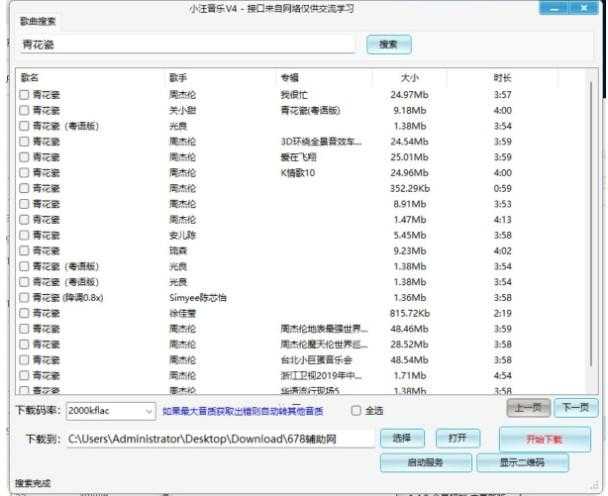The height and width of the screenshot is (496, 608).
Task: Open the download folder with 打开
Action: [457, 438]
